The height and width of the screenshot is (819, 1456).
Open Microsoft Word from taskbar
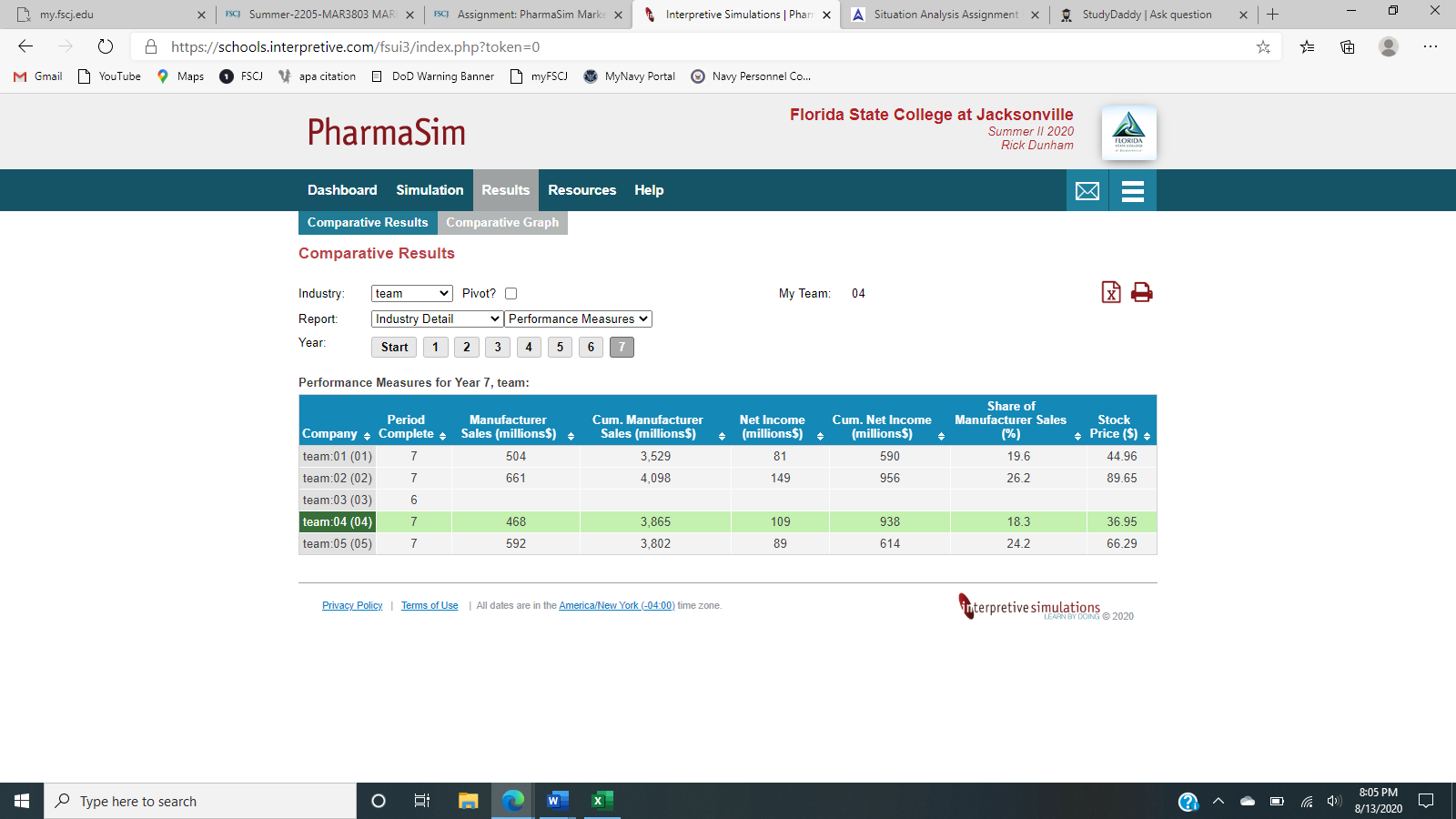tap(557, 801)
